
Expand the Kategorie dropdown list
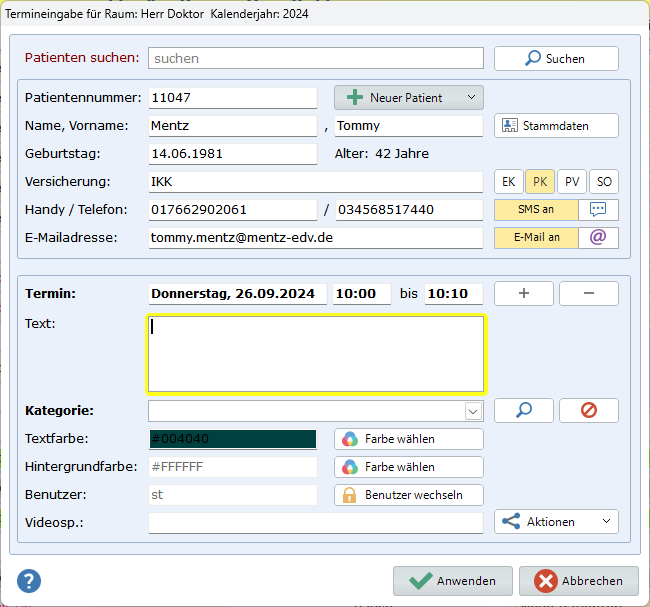pos(473,411)
